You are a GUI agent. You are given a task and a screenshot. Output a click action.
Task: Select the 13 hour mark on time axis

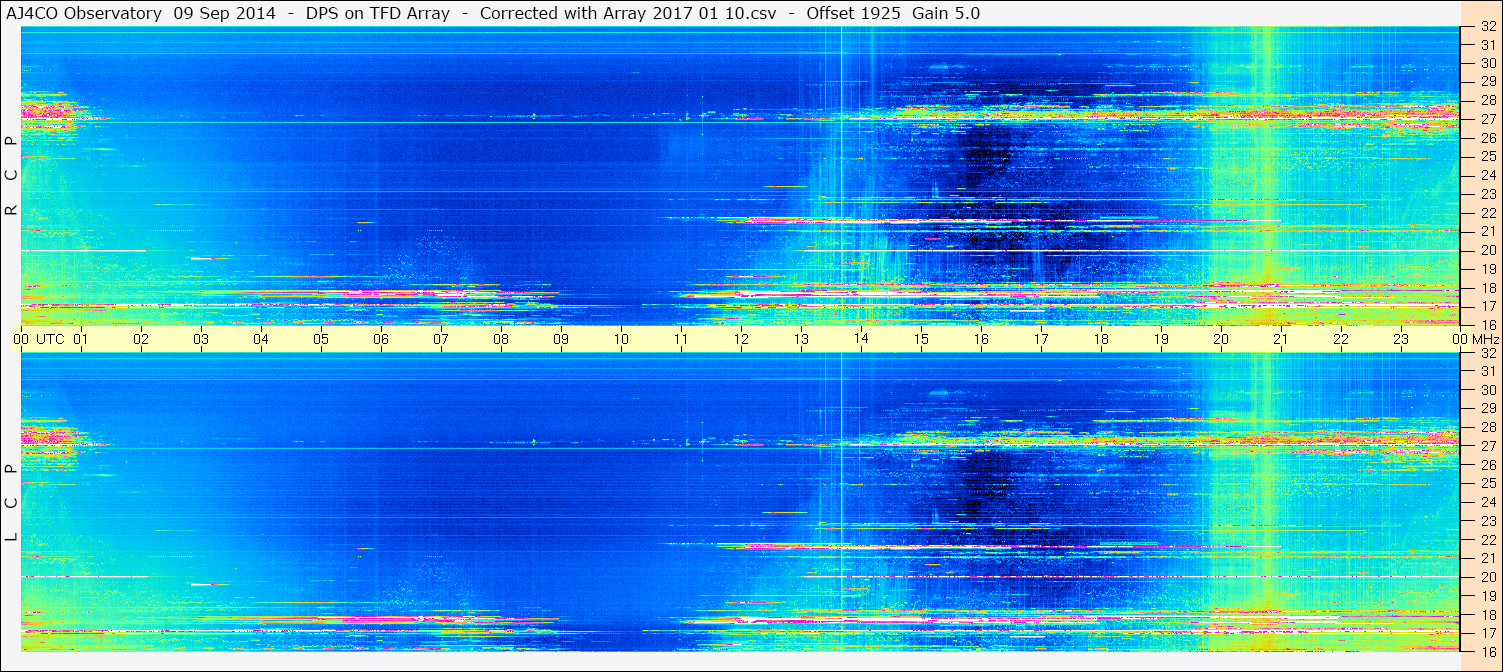click(x=801, y=339)
